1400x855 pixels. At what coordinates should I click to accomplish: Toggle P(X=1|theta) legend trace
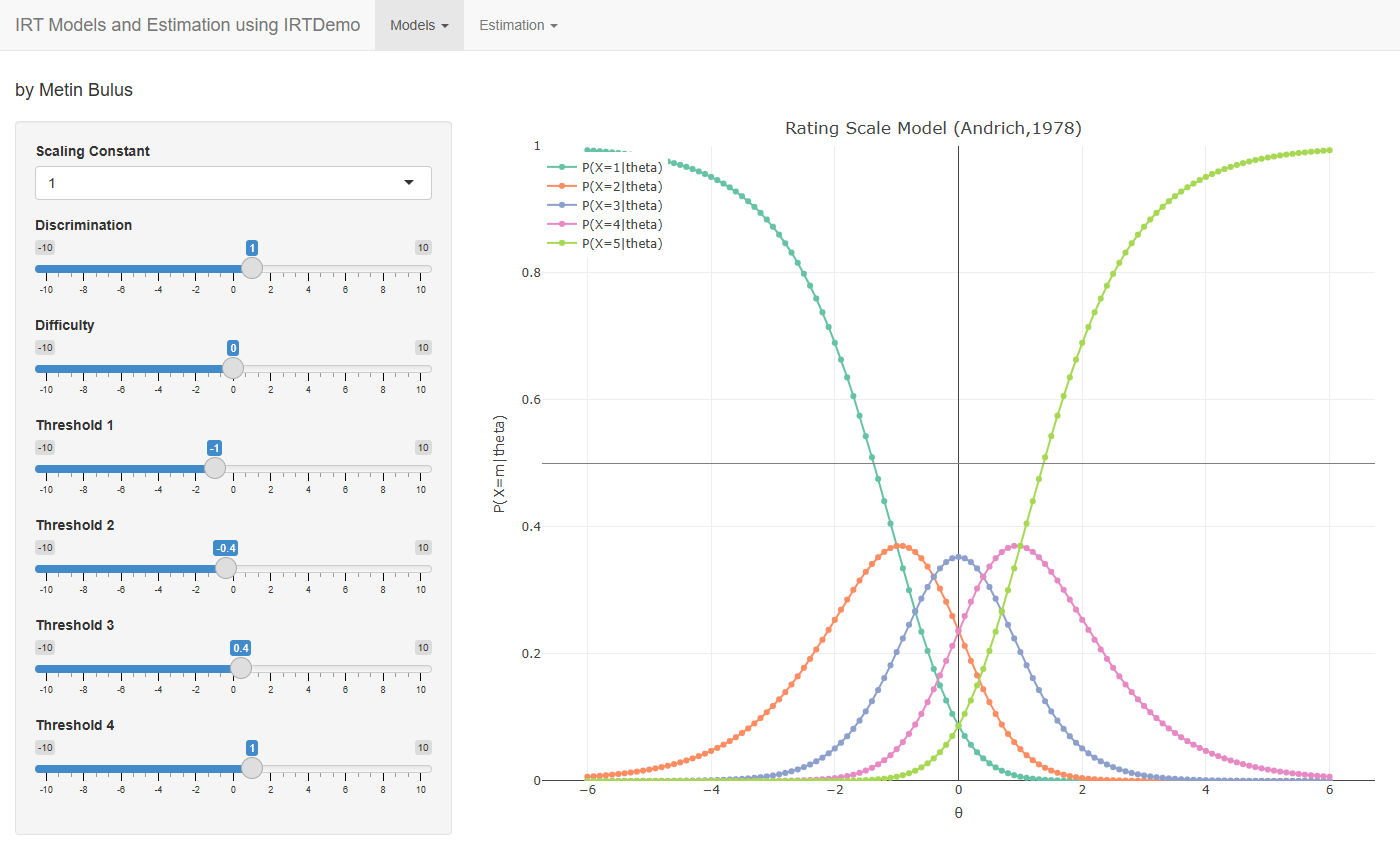click(604, 167)
